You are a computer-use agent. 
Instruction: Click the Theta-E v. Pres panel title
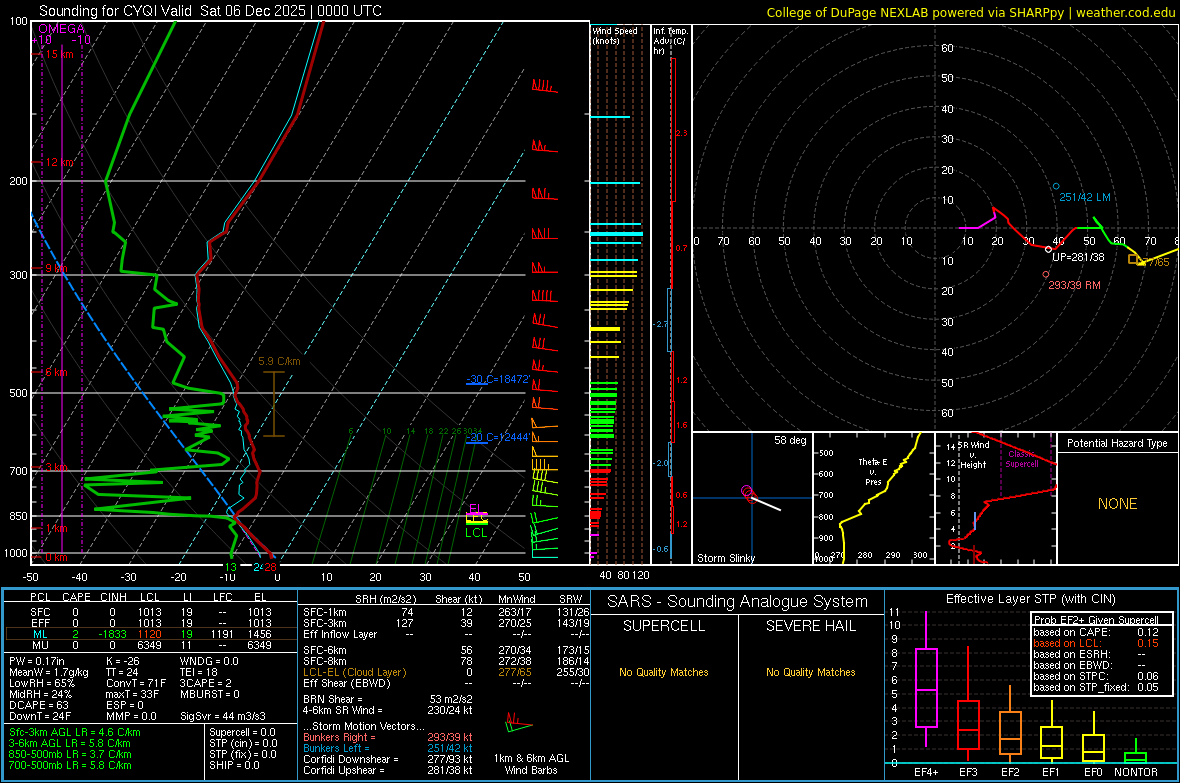(x=873, y=471)
